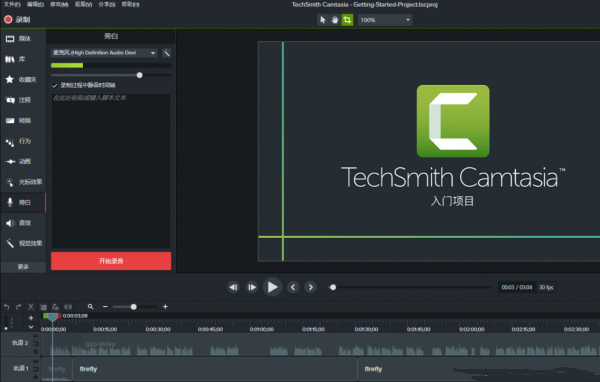Open the 文件 (File) menu
This screenshot has width=600, height=382.
click(x=11, y=4)
